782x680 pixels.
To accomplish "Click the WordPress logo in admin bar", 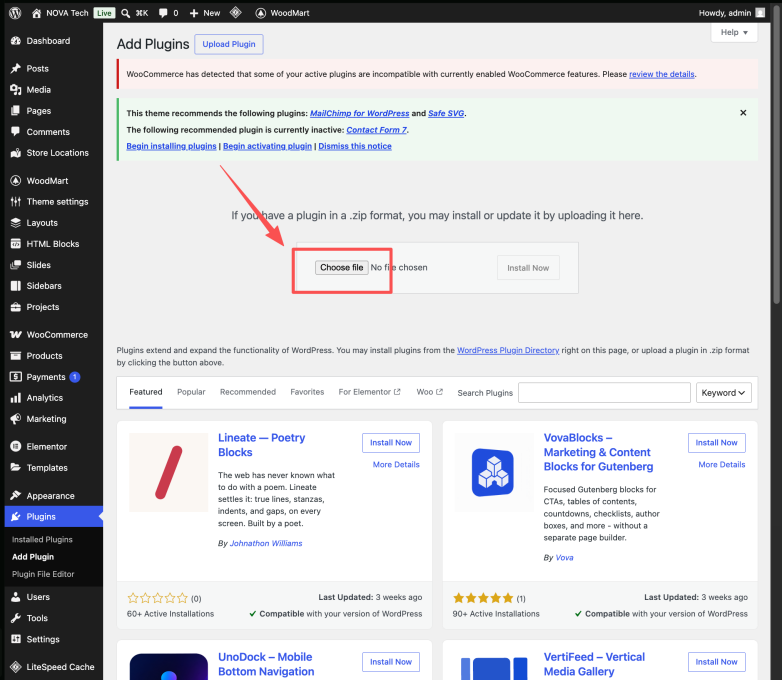I will [15, 13].
